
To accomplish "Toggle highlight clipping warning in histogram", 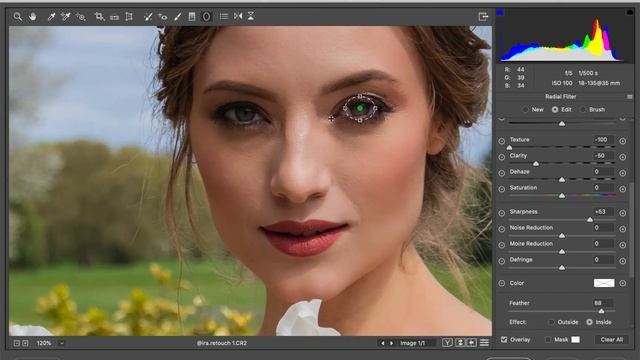I will point(629,13).
